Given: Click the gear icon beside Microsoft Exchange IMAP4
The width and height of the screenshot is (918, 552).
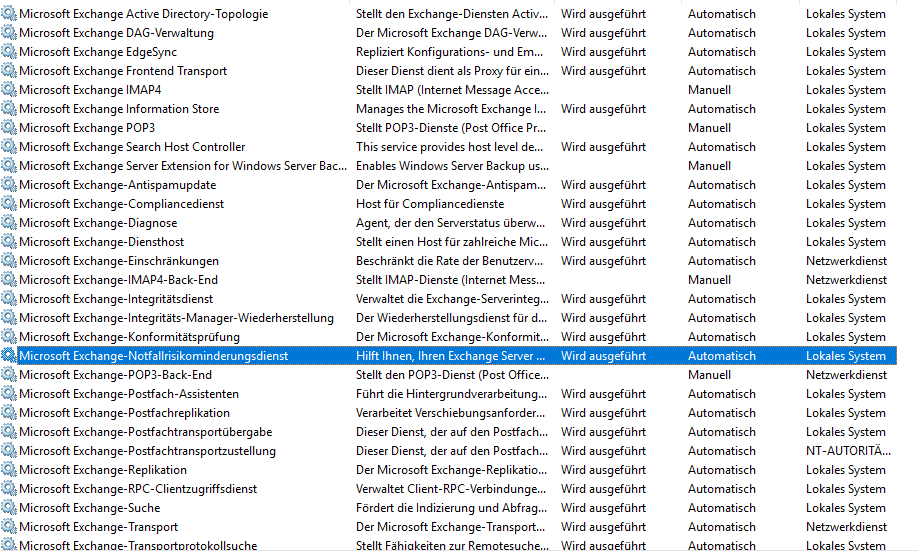Looking at the screenshot, I should [x=9, y=90].
